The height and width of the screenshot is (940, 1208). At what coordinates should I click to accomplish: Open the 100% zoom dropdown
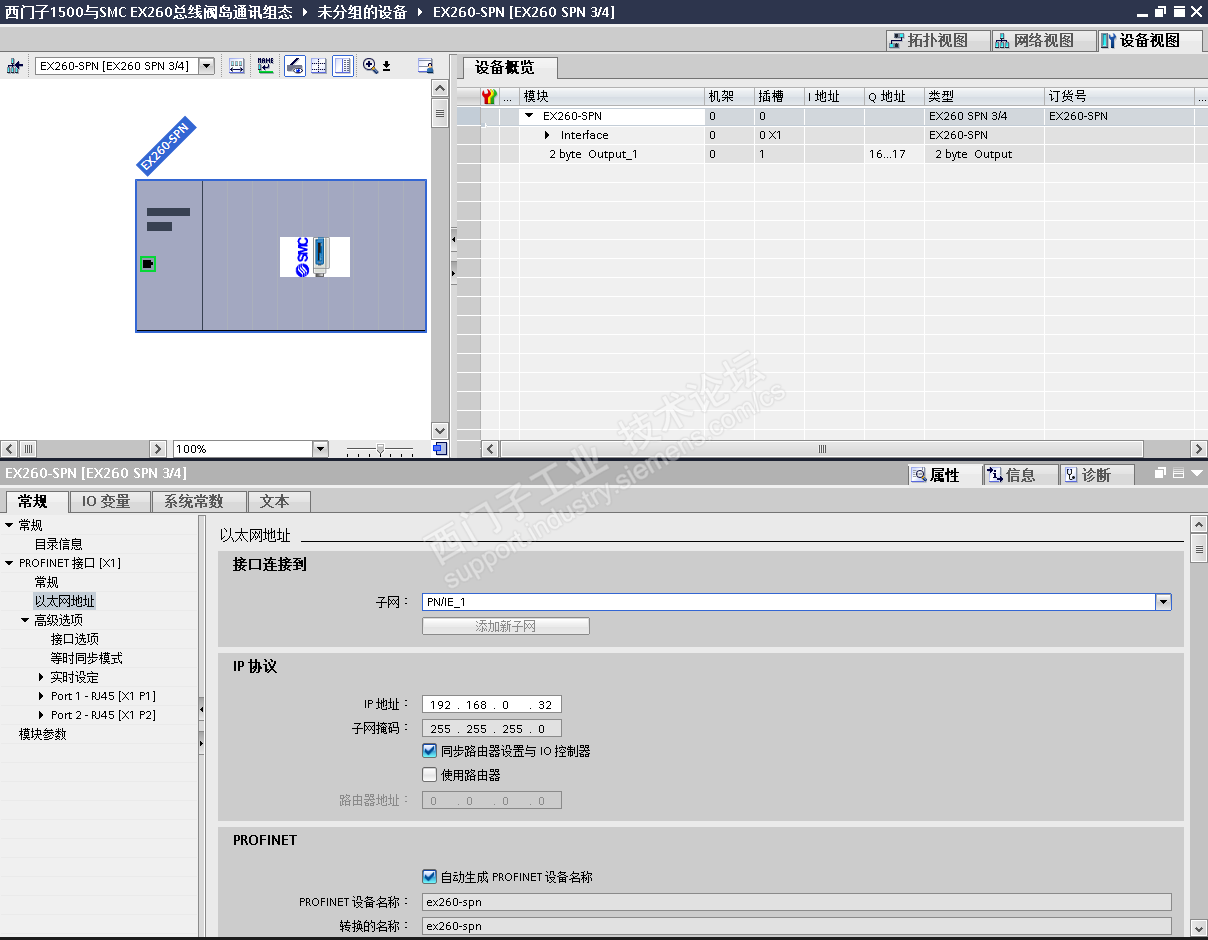tap(320, 449)
